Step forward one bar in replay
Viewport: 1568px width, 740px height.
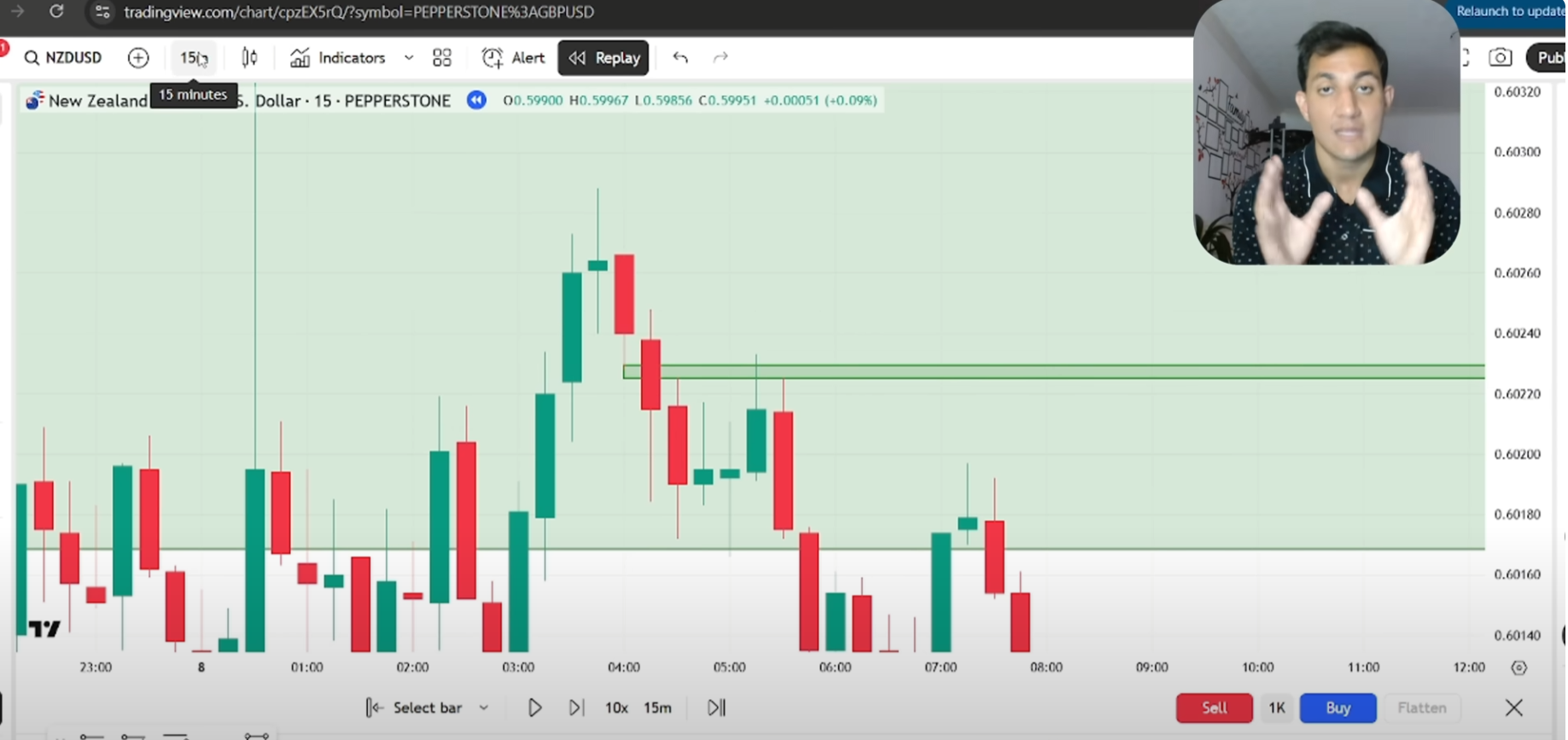[576, 708]
